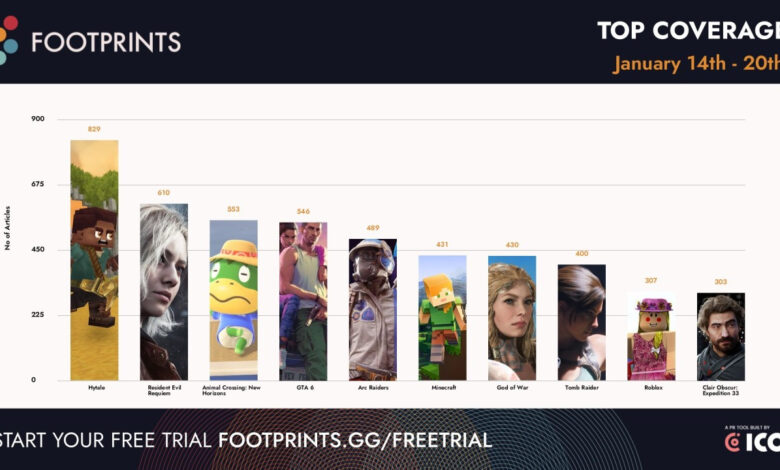Select the Hytale bar image
780x470 pixels.
coord(94,260)
